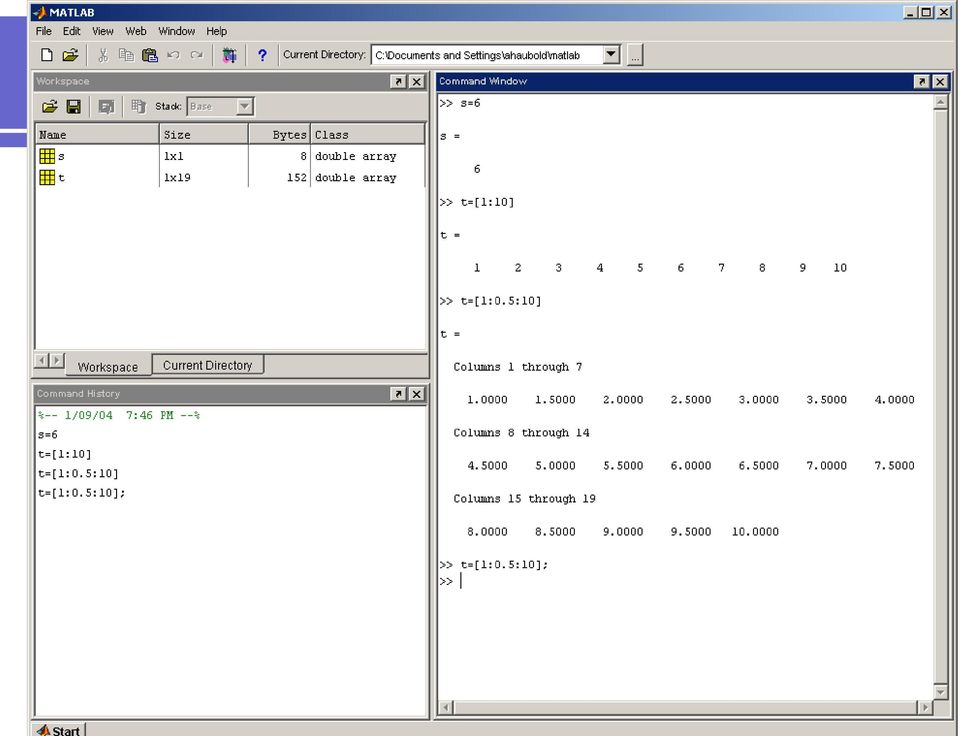Select history entry "t=[1:0.5:10]" without semicolon

[x=78, y=473]
